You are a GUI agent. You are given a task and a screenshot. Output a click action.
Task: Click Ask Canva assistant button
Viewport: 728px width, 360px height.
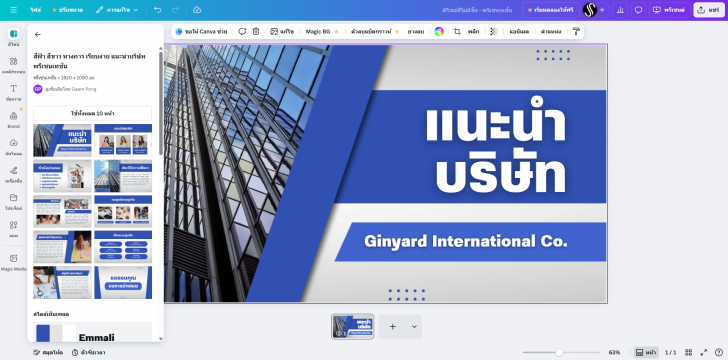click(202, 32)
